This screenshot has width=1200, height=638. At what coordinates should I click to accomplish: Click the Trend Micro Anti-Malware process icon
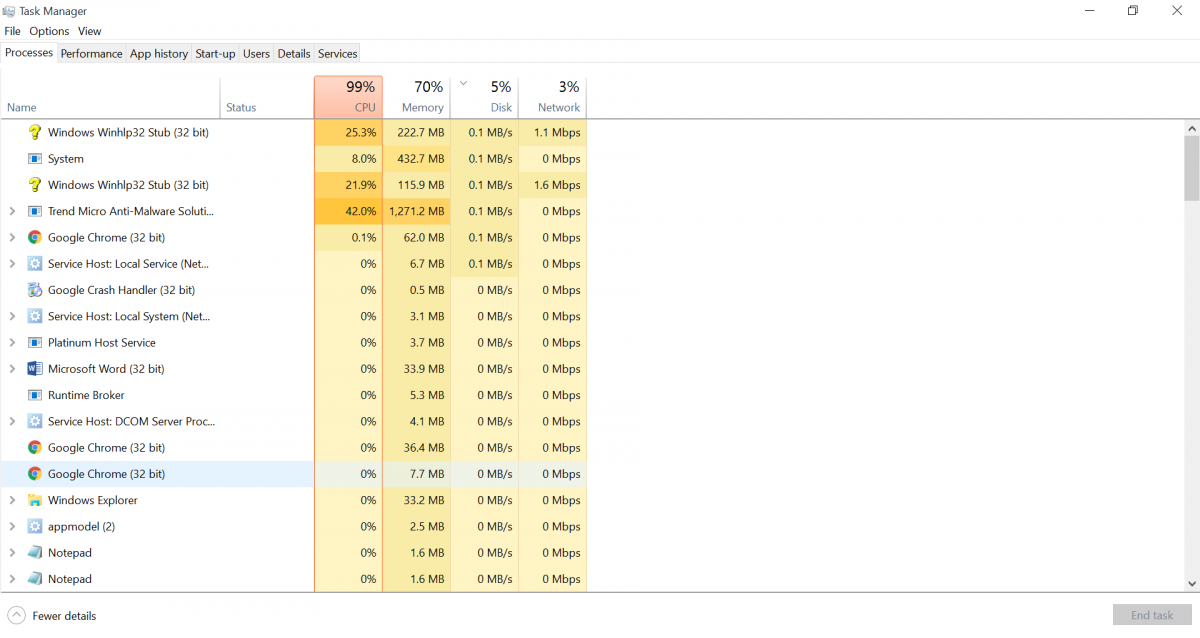coord(35,211)
